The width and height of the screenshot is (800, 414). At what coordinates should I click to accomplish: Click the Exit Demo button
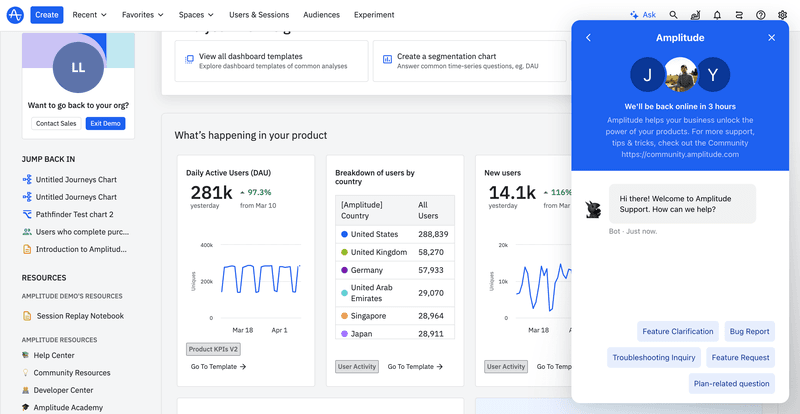point(106,123)
